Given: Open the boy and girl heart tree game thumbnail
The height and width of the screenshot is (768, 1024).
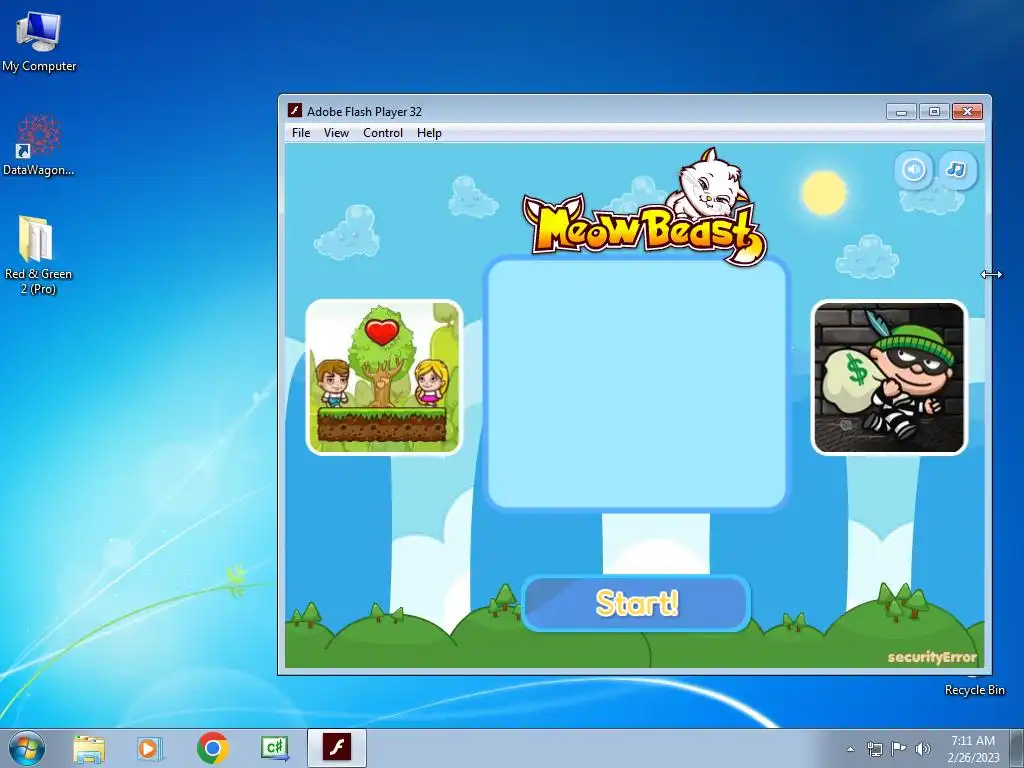Looking at the screenshot, I should pos(384,377).
